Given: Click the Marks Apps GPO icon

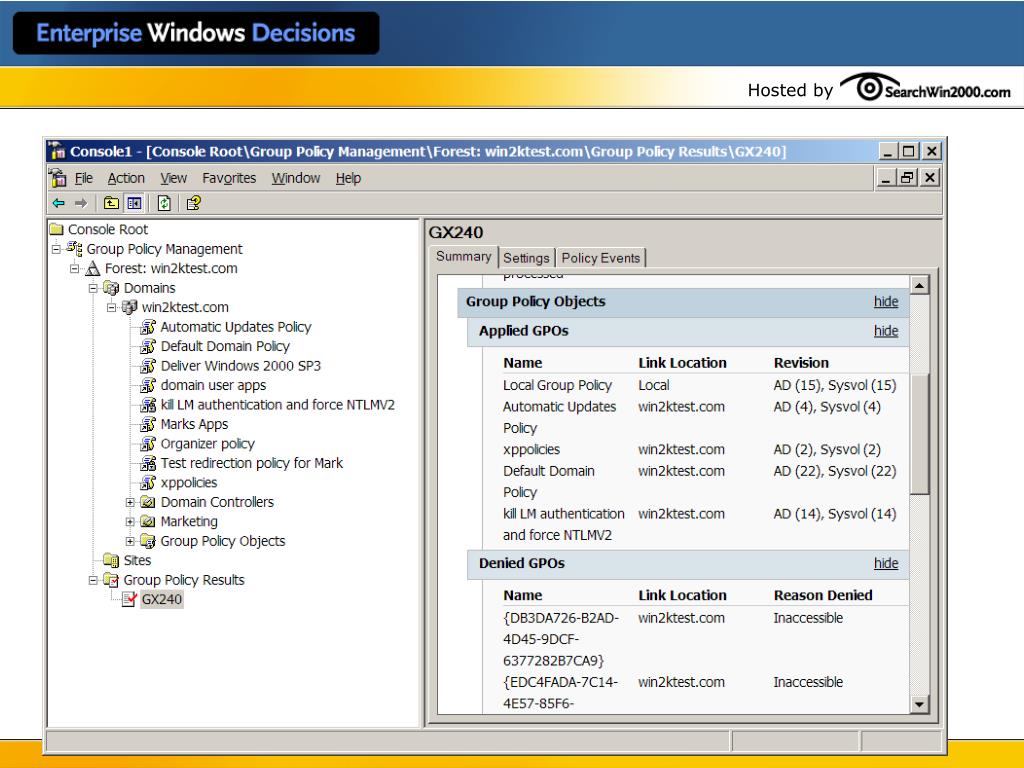Looking at the screenshot, I should point(148,424).
